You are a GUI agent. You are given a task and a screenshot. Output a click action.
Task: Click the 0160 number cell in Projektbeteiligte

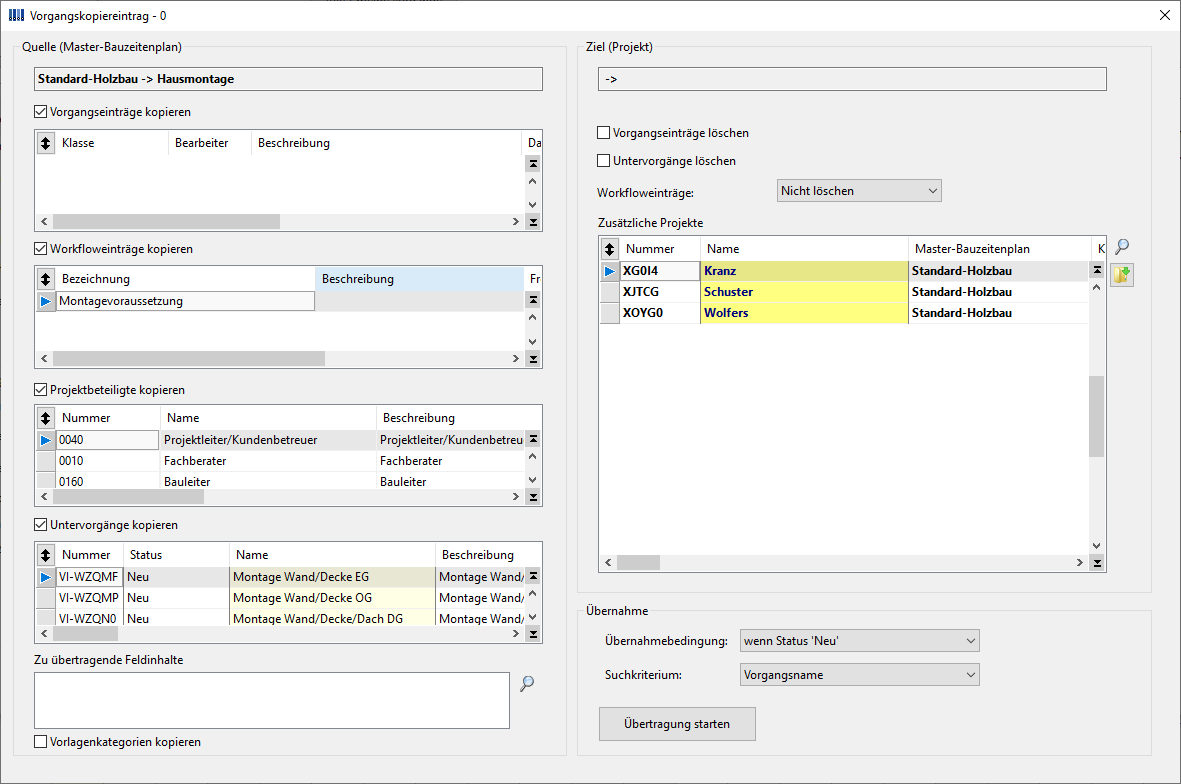(x=108, y=481)
